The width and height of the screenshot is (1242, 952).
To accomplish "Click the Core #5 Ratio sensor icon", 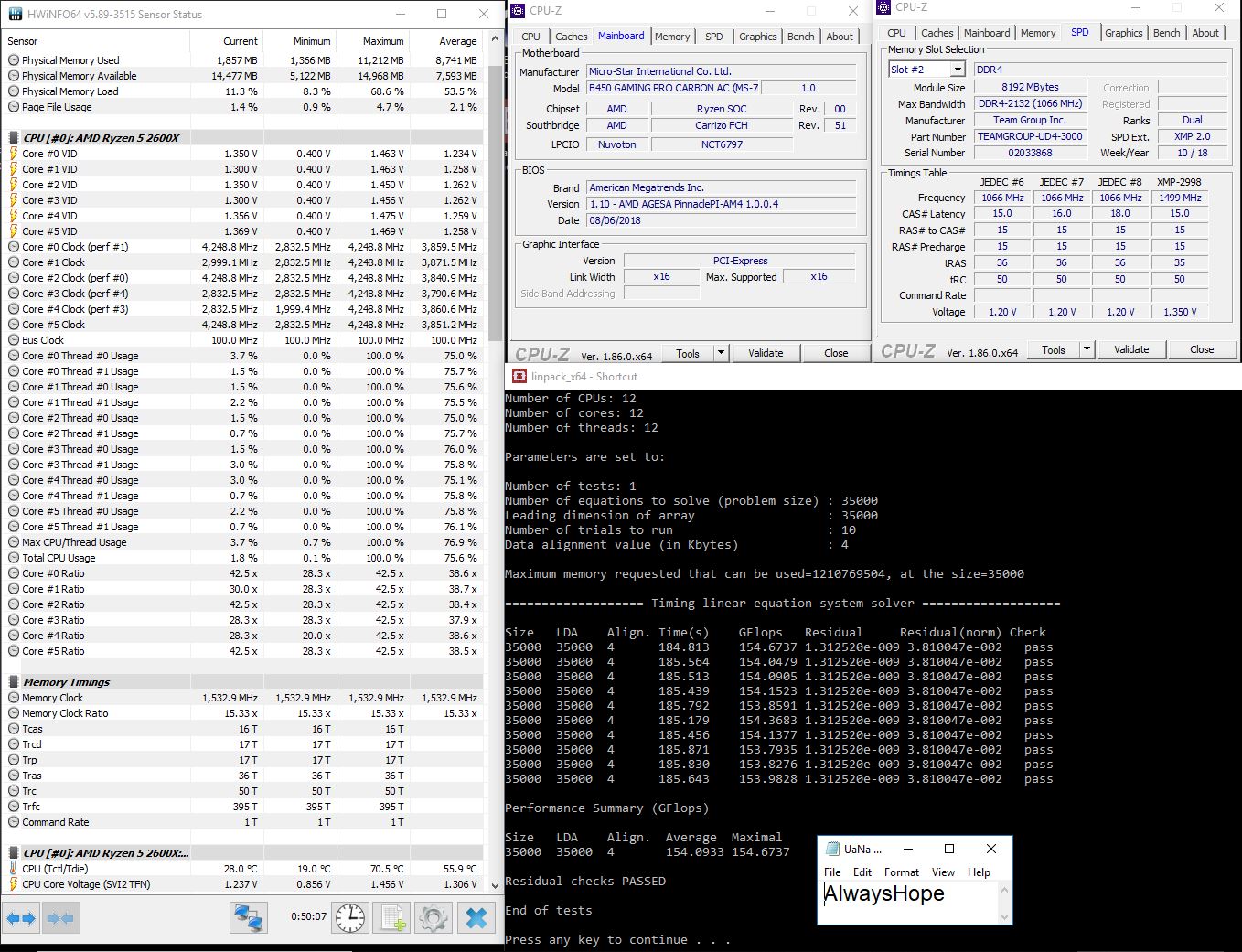I will coord(14,651).
